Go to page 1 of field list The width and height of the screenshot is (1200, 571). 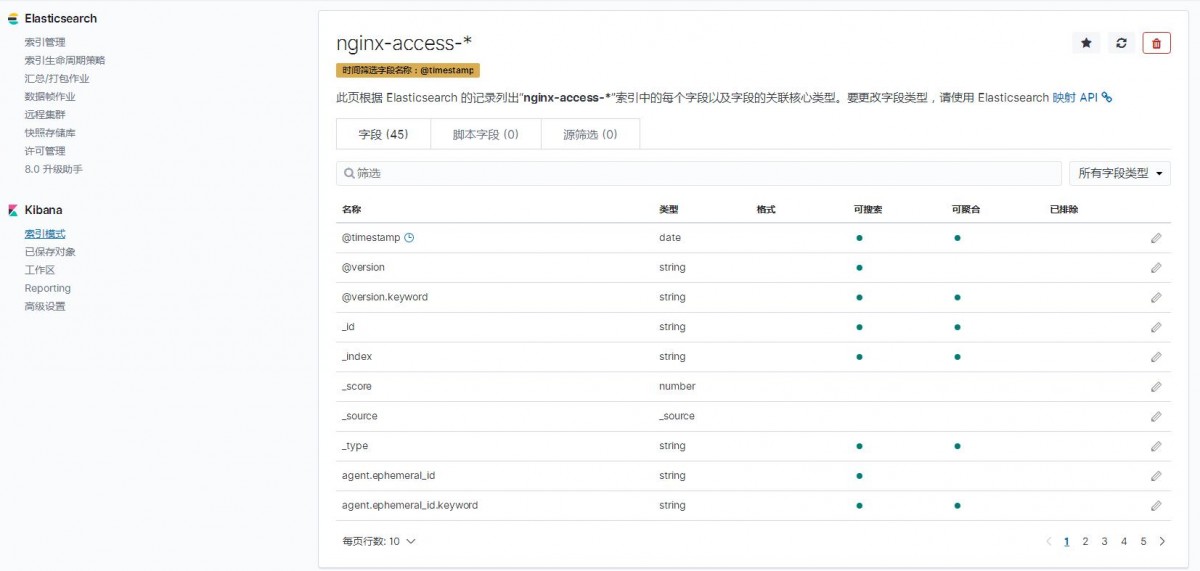click(1067, 541)
